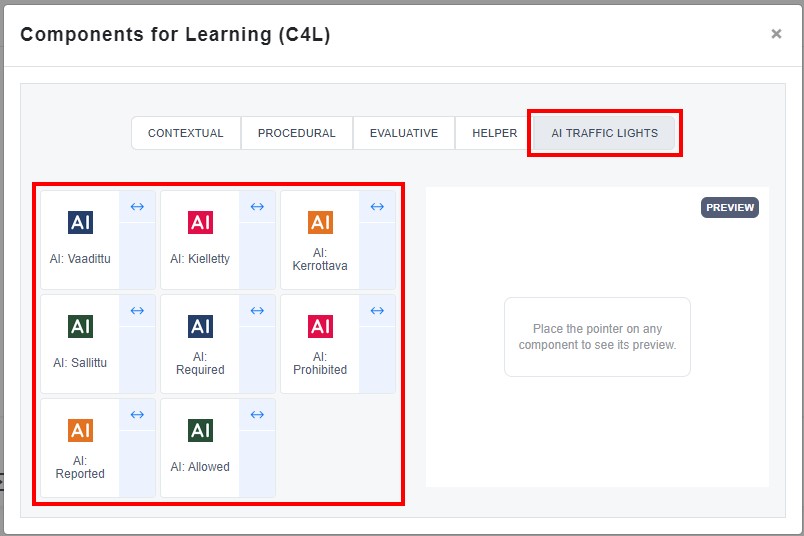Open the Helper tab
The image size is (804, 536).
pos(494,133)
